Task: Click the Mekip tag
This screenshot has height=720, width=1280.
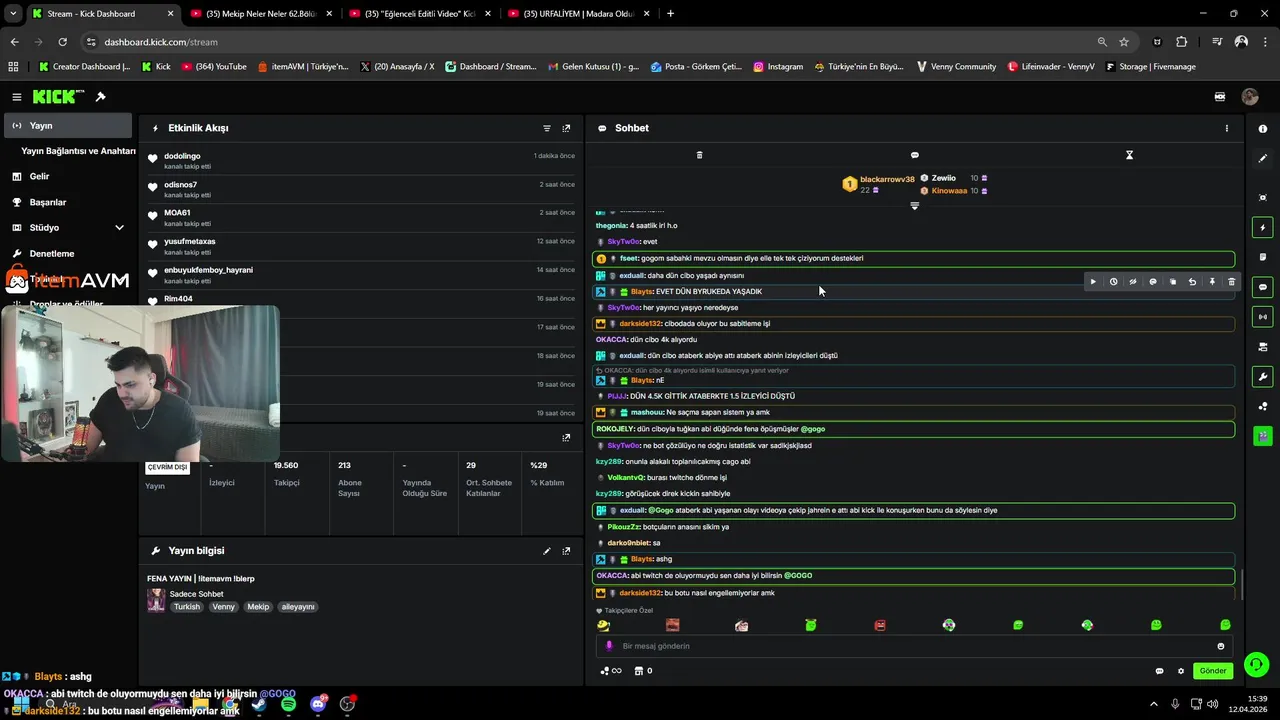Action: tap(258, 607)
